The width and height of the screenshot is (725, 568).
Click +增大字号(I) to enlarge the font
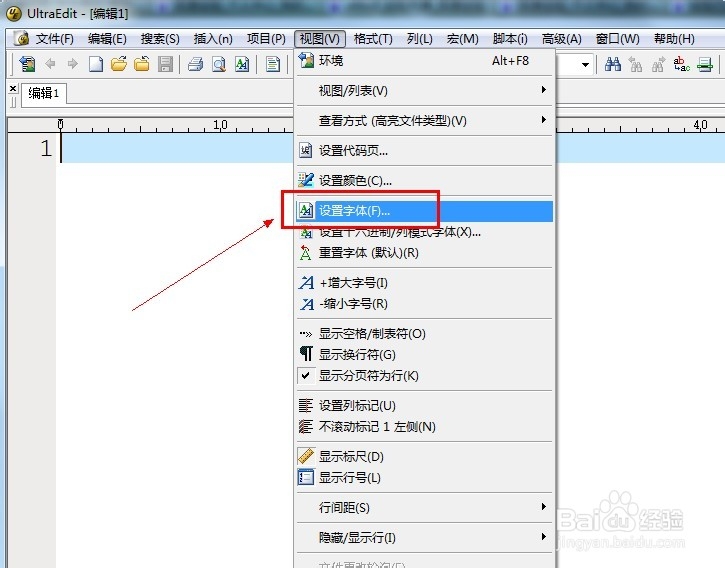coord(424,283)
